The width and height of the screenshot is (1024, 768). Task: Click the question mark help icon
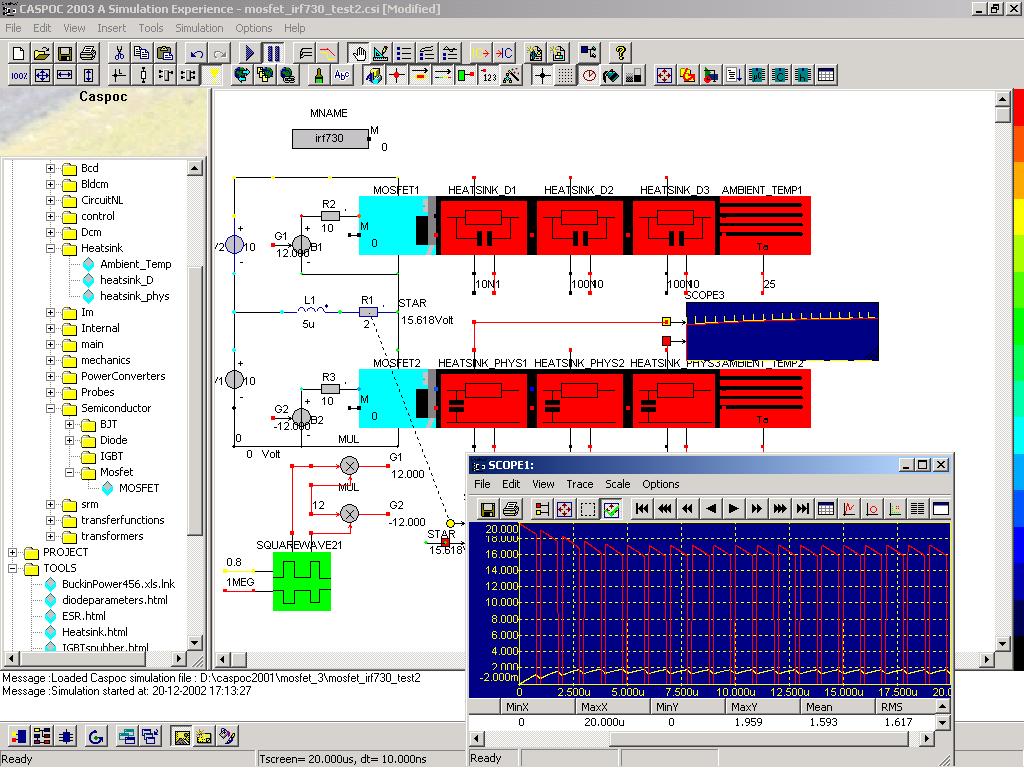621,53
